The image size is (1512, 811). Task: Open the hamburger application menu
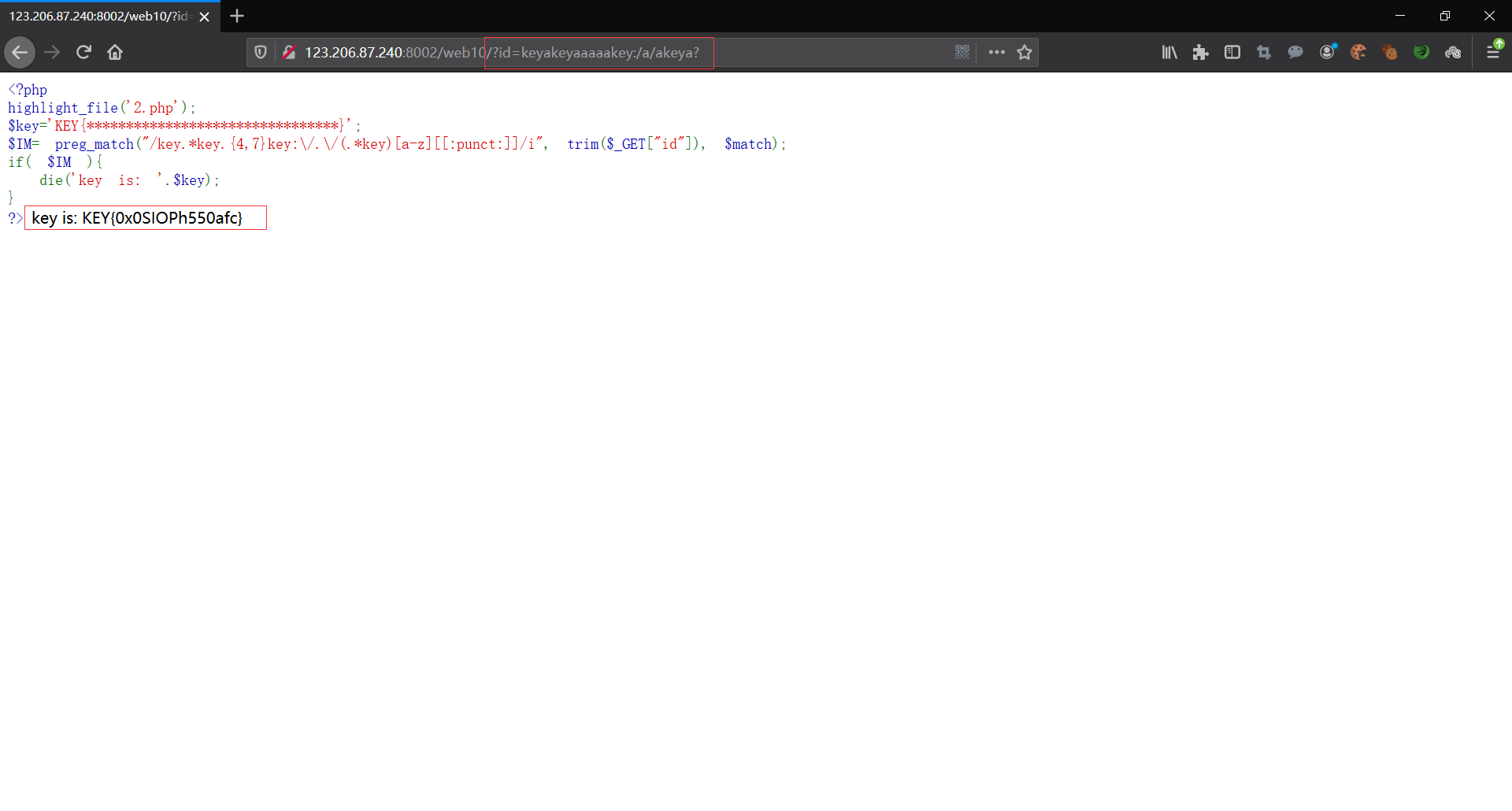[x=1495, y=52]
